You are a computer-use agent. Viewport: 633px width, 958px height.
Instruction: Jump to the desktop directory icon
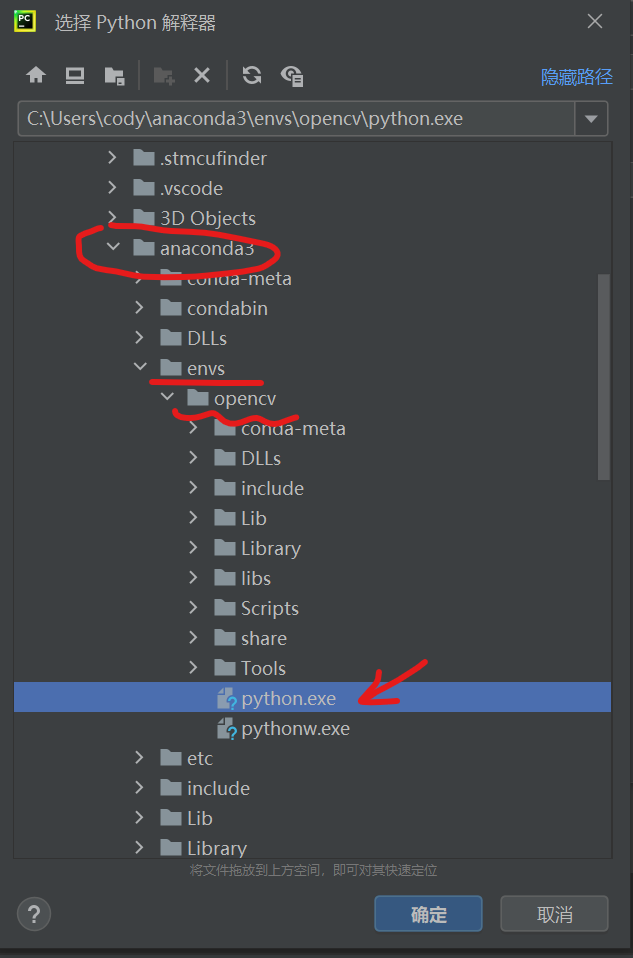tap(75, 75)
